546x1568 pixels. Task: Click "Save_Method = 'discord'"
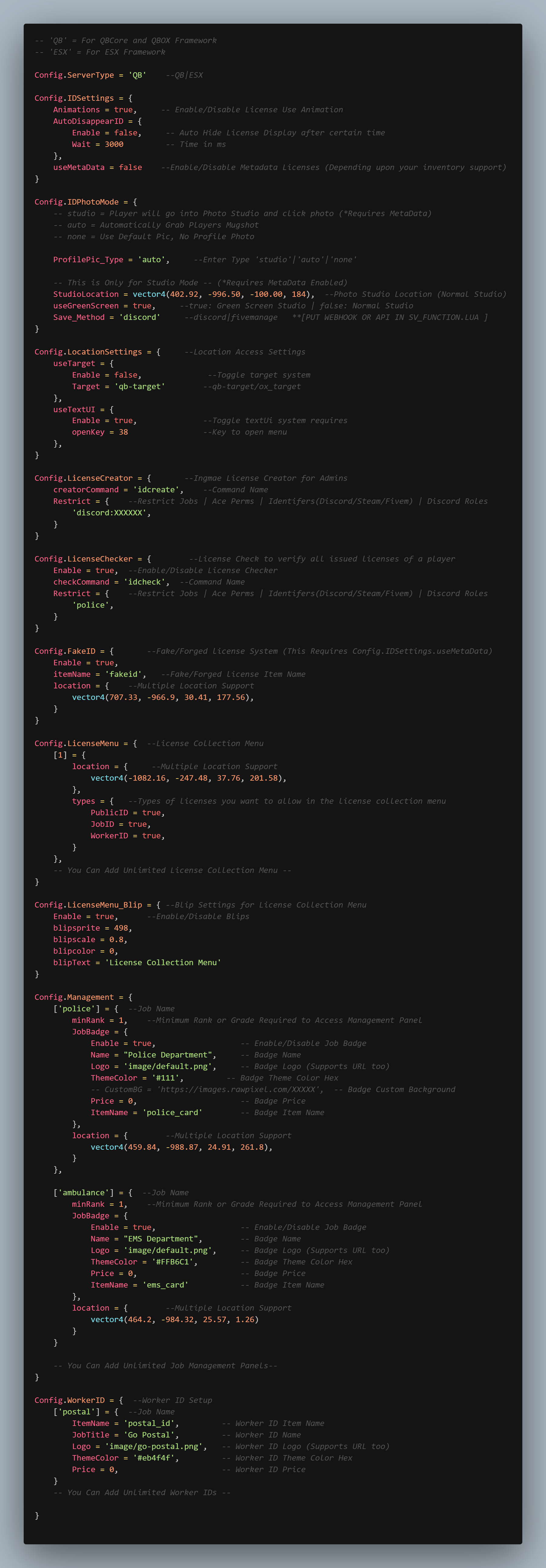coord(107,318)
